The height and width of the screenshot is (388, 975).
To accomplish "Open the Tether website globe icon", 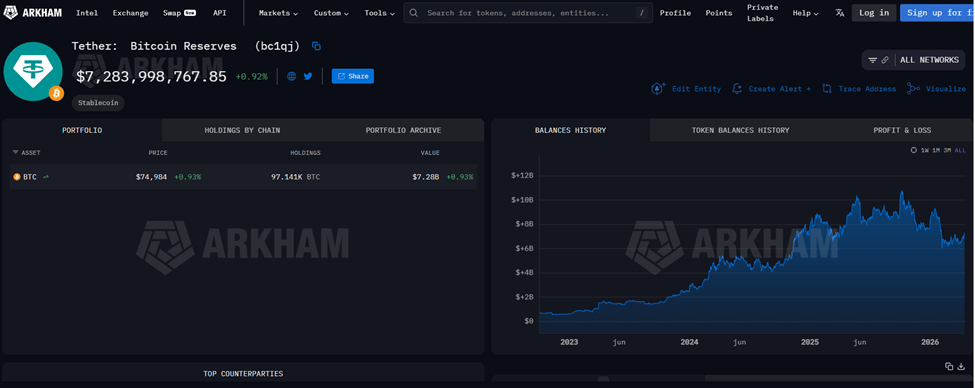I will 292,76.
